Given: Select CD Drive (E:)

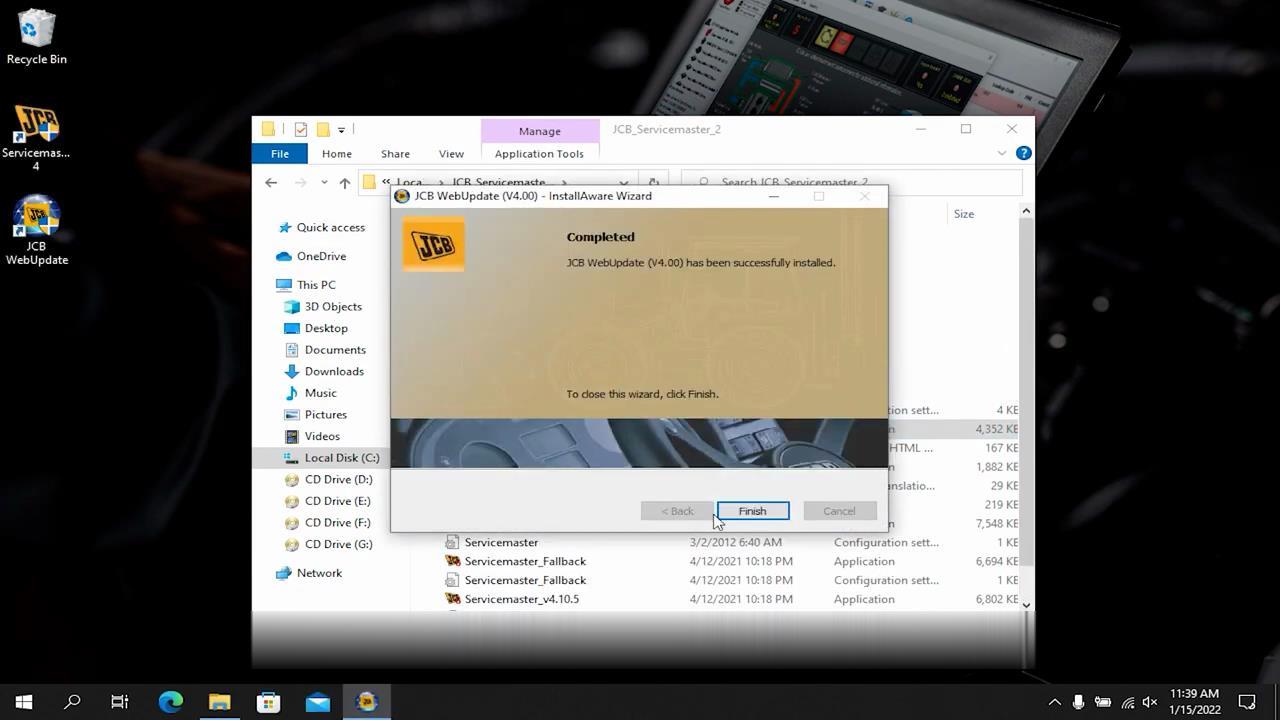Looking at the screenshot, I should tap(328, 502).
